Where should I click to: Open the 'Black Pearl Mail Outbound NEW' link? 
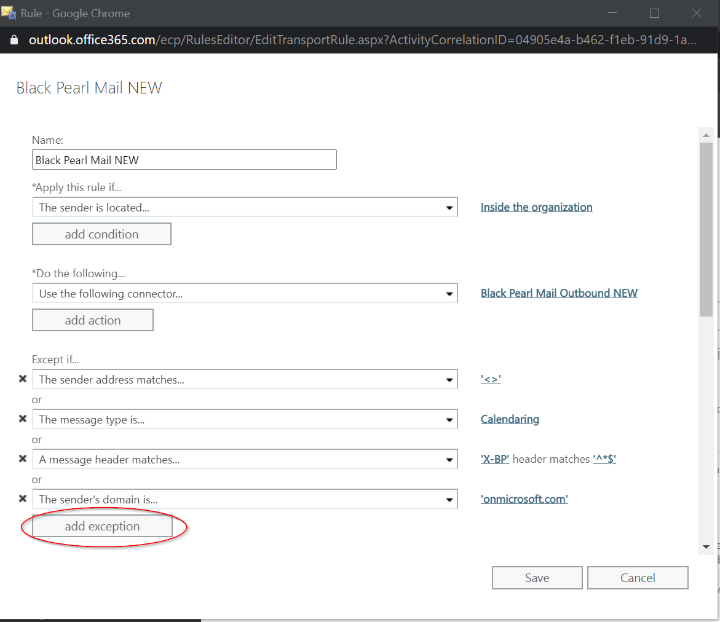(x=558, y=293)
